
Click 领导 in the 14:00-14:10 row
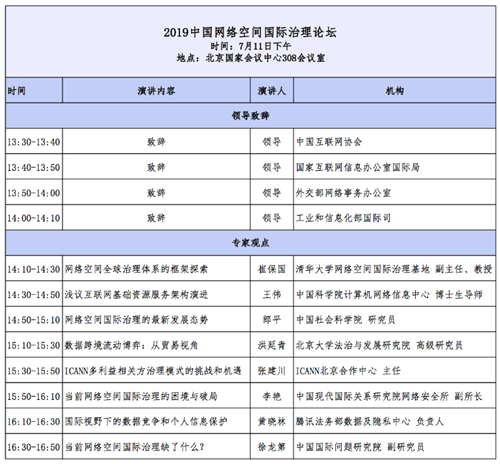(x=272, y=218)
